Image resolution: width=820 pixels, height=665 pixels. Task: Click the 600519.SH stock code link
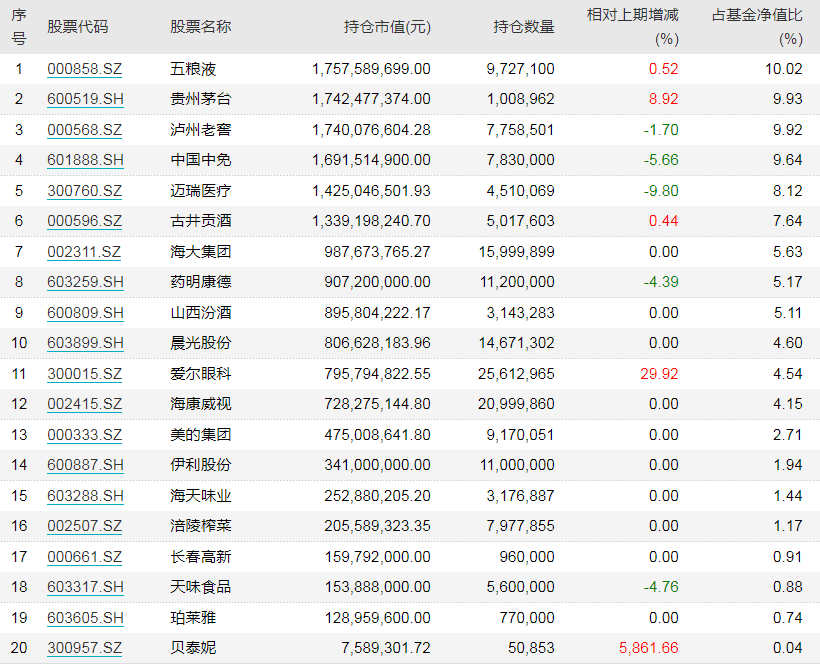(x=85, y=99)
